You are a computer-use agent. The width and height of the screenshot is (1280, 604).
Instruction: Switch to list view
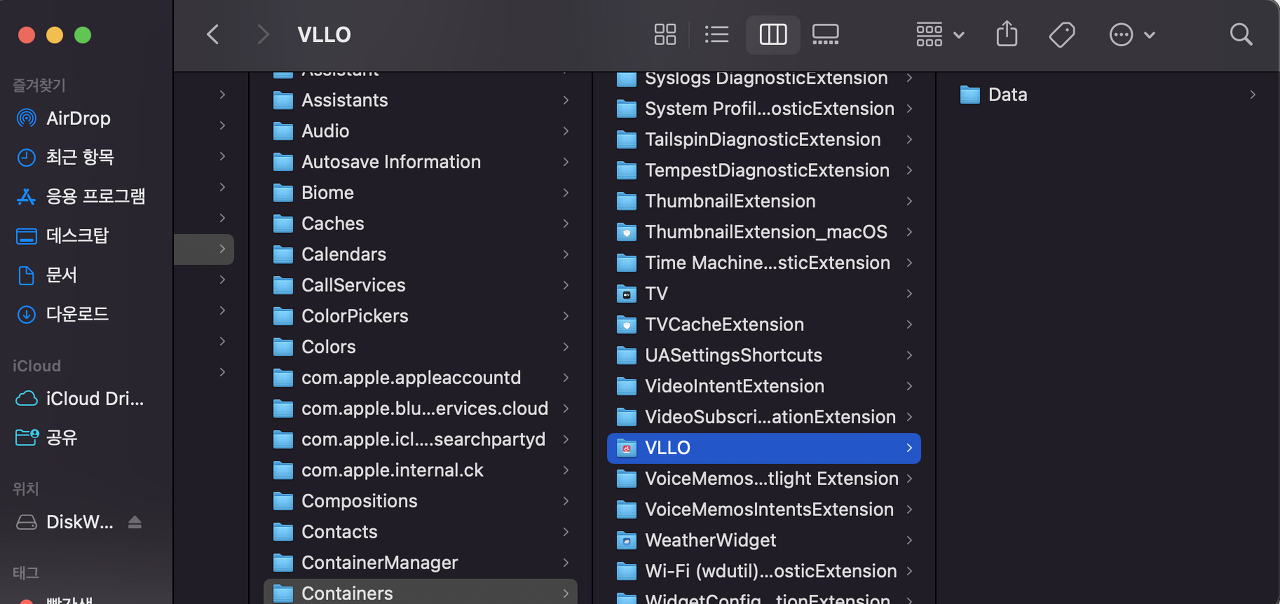tap(716, 35)
